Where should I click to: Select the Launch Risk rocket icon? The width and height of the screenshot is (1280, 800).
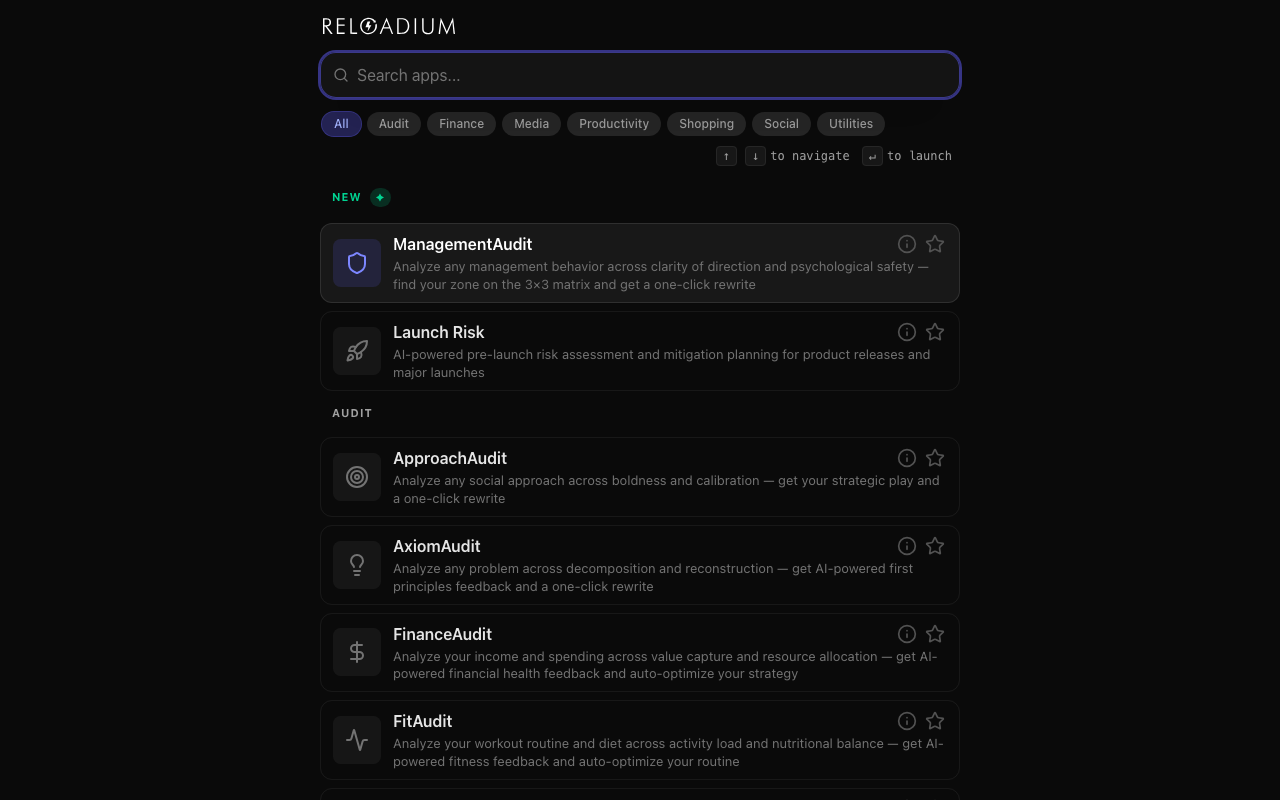(x=356, y=350)
